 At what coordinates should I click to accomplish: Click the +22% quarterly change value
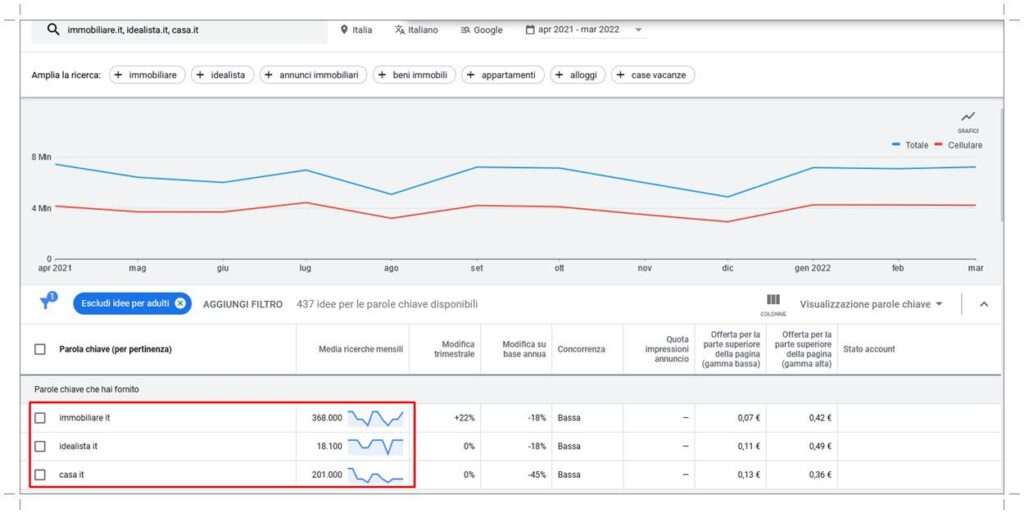tap(464, 418)
